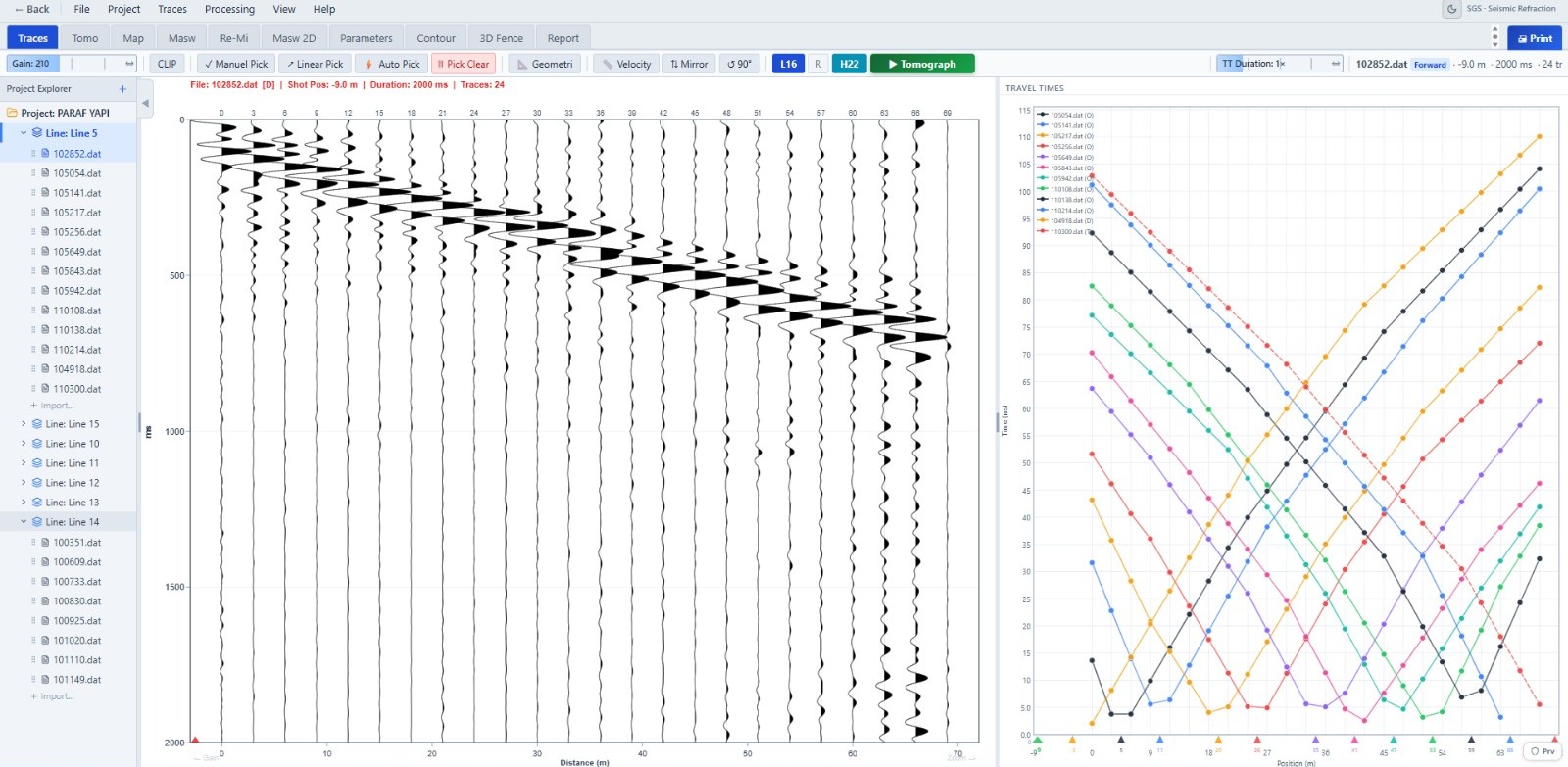The height and width of the screenshot is (767, 1568).
Task: Open the Contour tab
Action: 436,38
